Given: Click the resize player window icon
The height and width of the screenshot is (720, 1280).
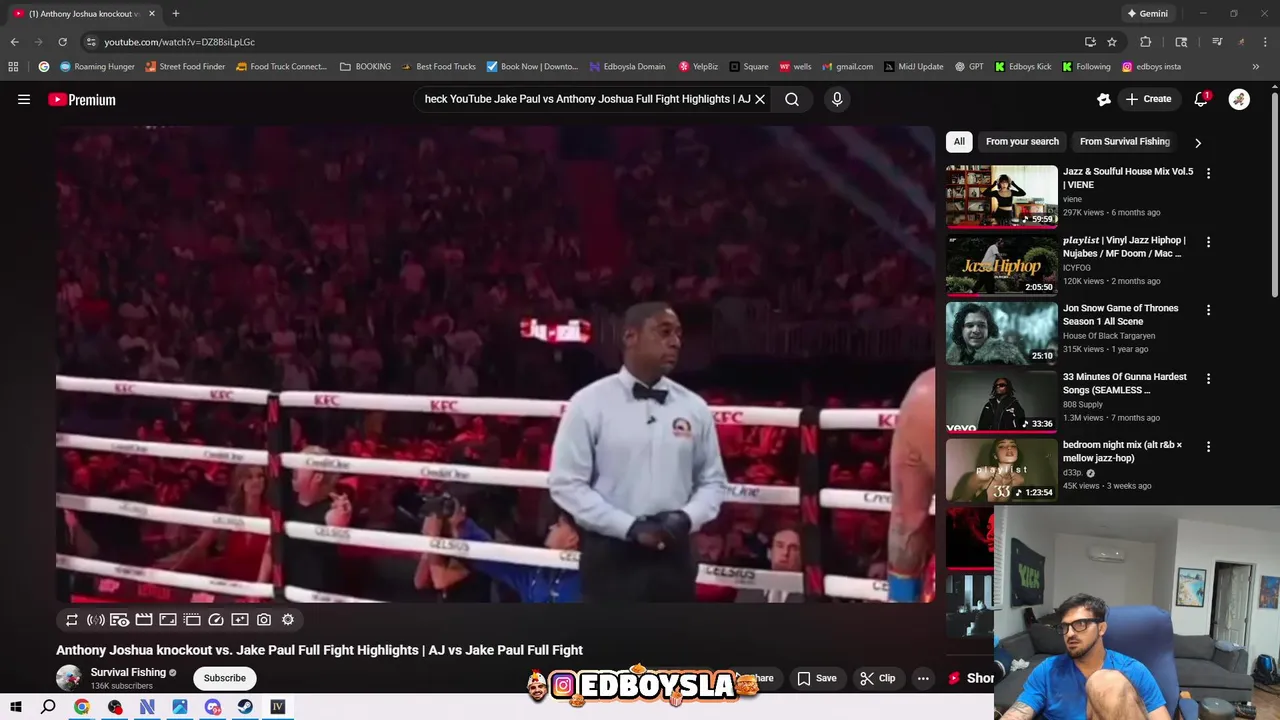Looking at the screenshot, I should [x=168, y=620].
